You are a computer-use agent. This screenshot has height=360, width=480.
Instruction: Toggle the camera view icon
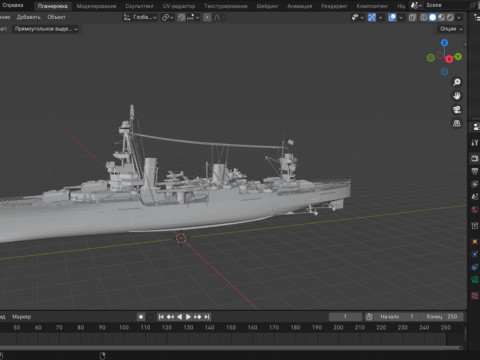457,110
